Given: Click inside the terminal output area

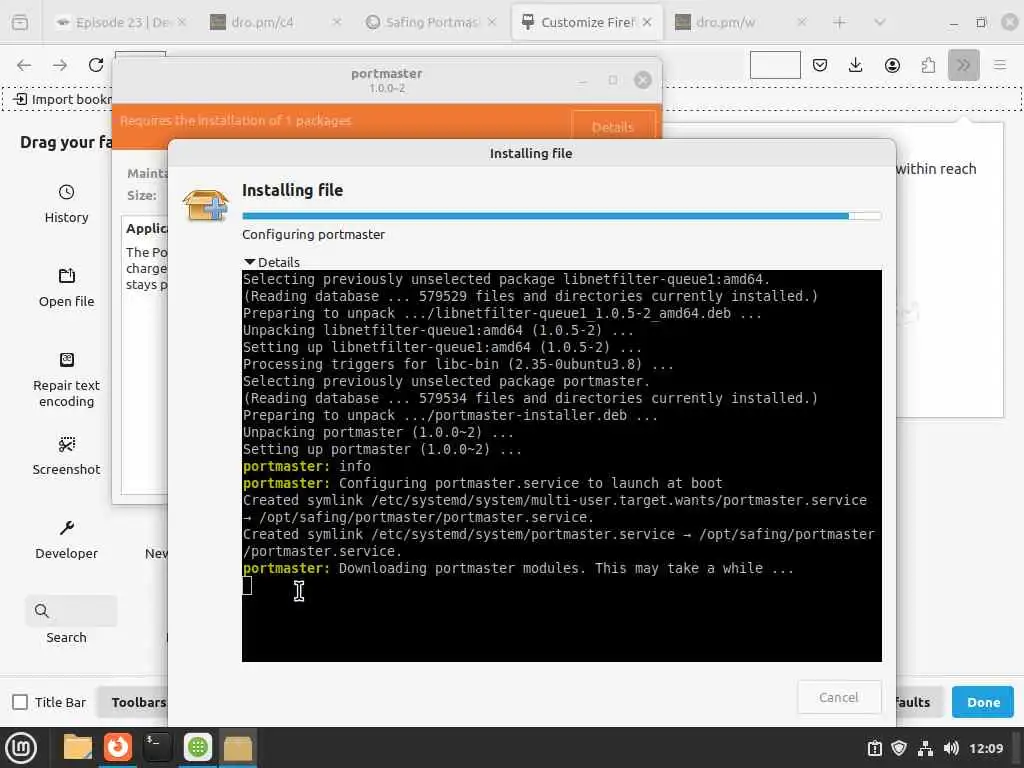Looking at the screenshot, I should (x=562, y=466).
